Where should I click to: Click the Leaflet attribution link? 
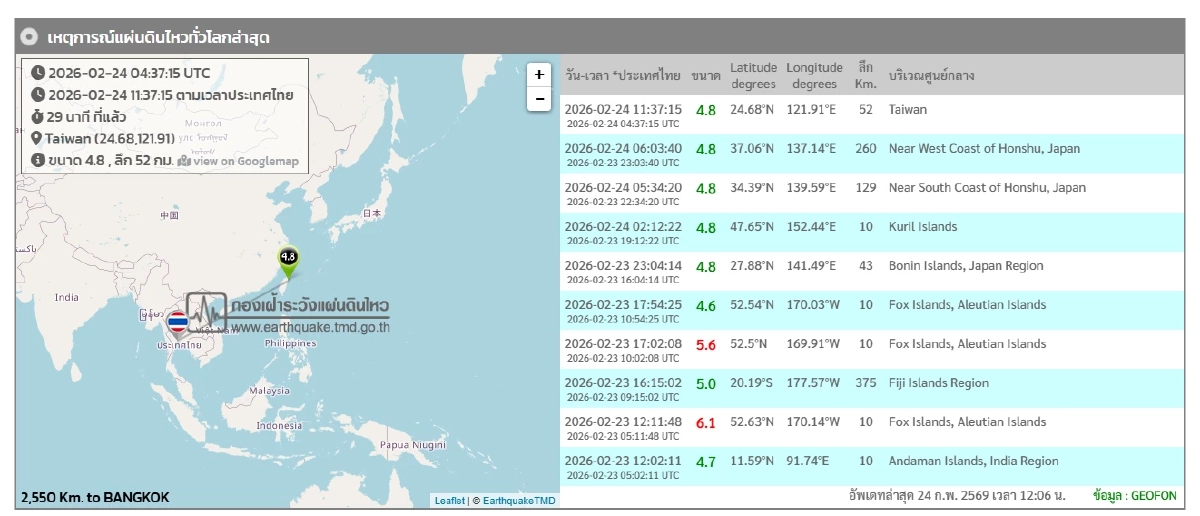coord(449,500)
